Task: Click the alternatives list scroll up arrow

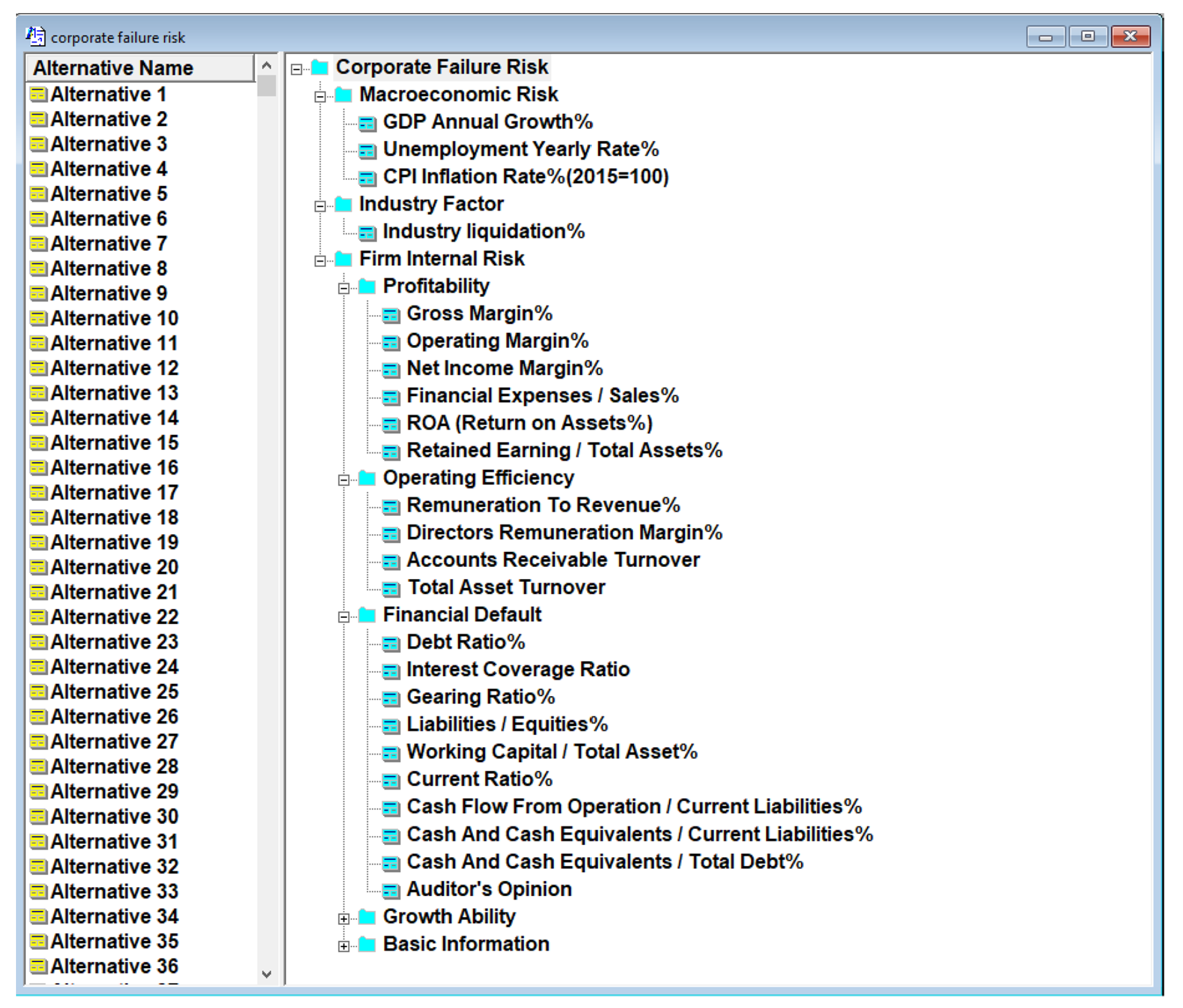Action: [x=266, y=66]
